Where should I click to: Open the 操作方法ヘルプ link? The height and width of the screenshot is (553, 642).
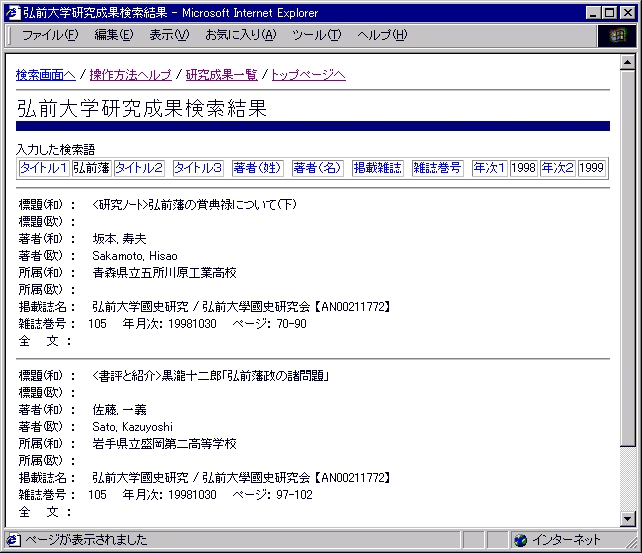click(x=131, y=75)
